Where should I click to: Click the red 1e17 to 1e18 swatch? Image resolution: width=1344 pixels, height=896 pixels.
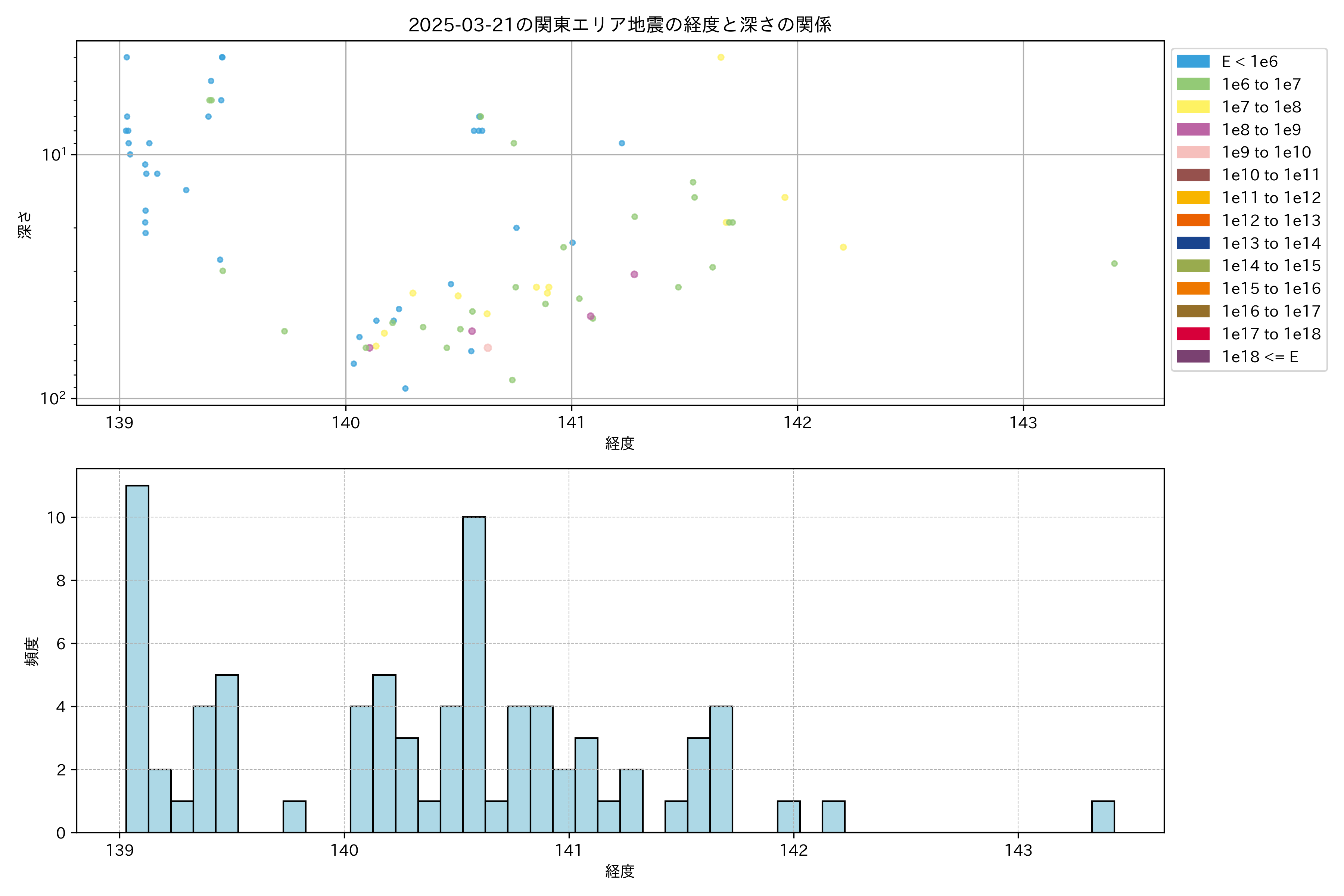tap(1193, 334)
